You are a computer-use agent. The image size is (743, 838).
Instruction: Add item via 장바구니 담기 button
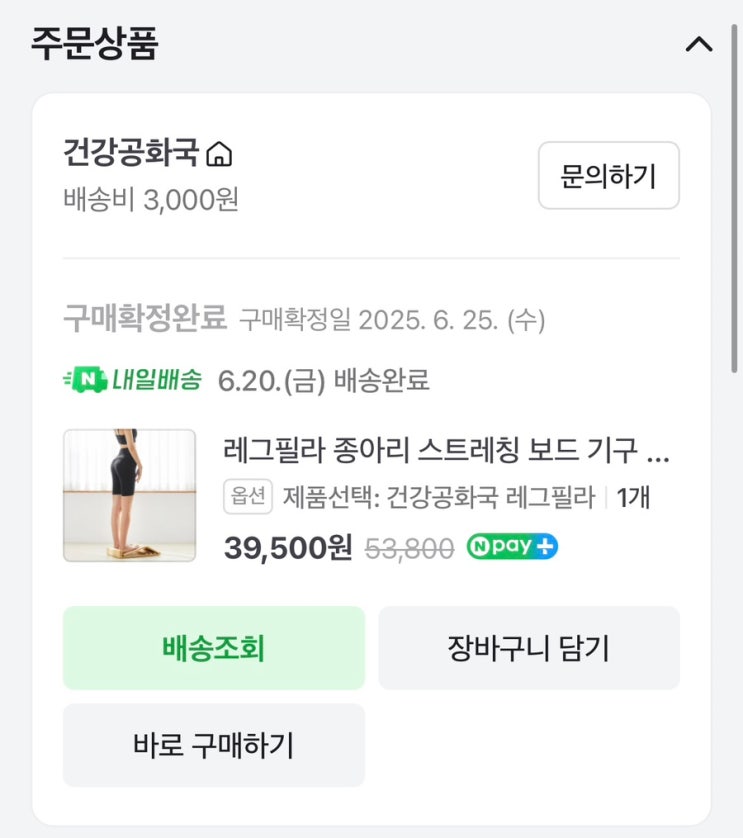point(528,648)
